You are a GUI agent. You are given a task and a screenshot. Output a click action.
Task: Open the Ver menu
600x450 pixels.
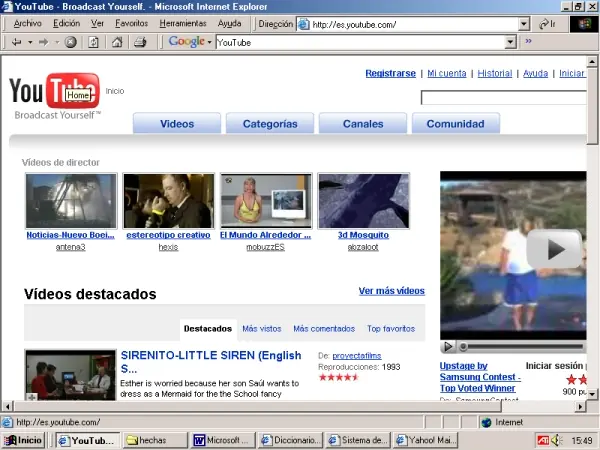click(97, 24)
